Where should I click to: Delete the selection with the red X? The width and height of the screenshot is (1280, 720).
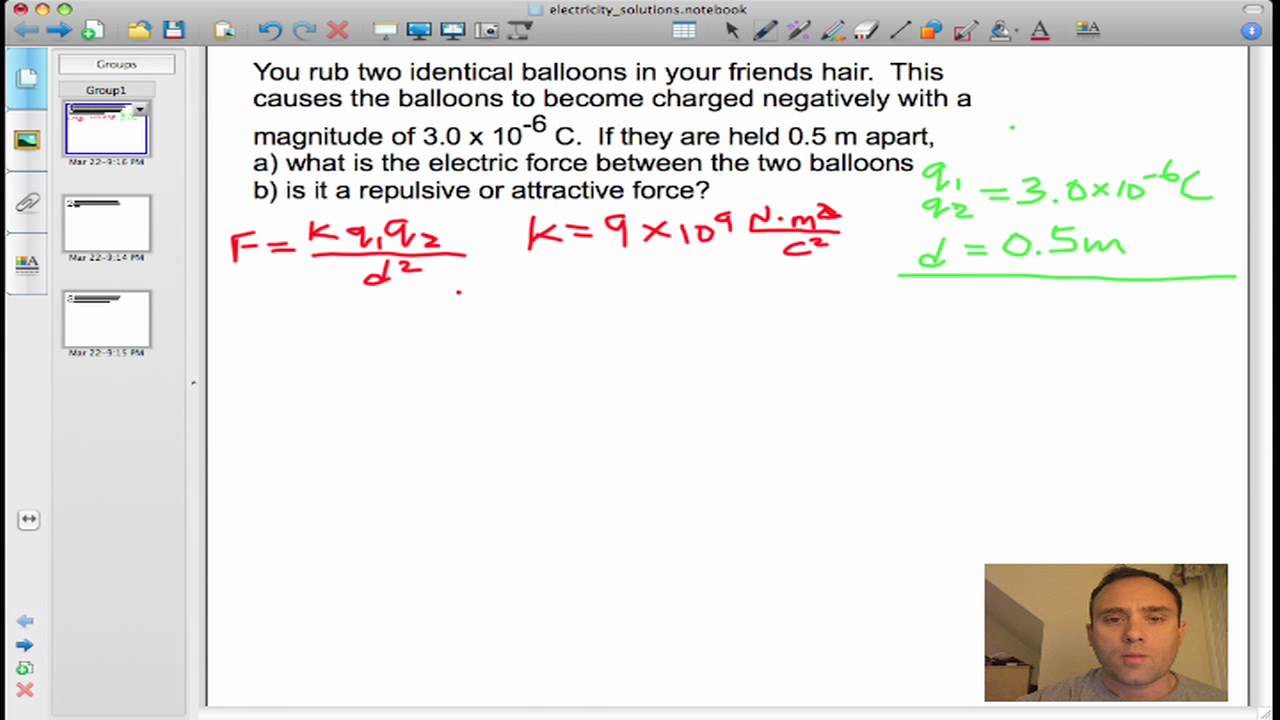[x=338, y=30]
